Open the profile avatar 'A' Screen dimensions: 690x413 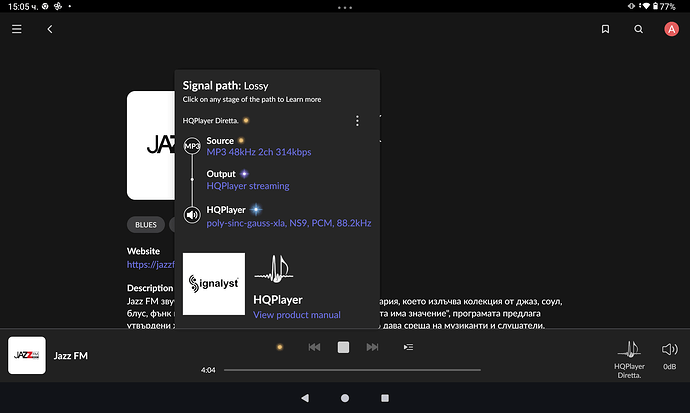click(671, 29)
